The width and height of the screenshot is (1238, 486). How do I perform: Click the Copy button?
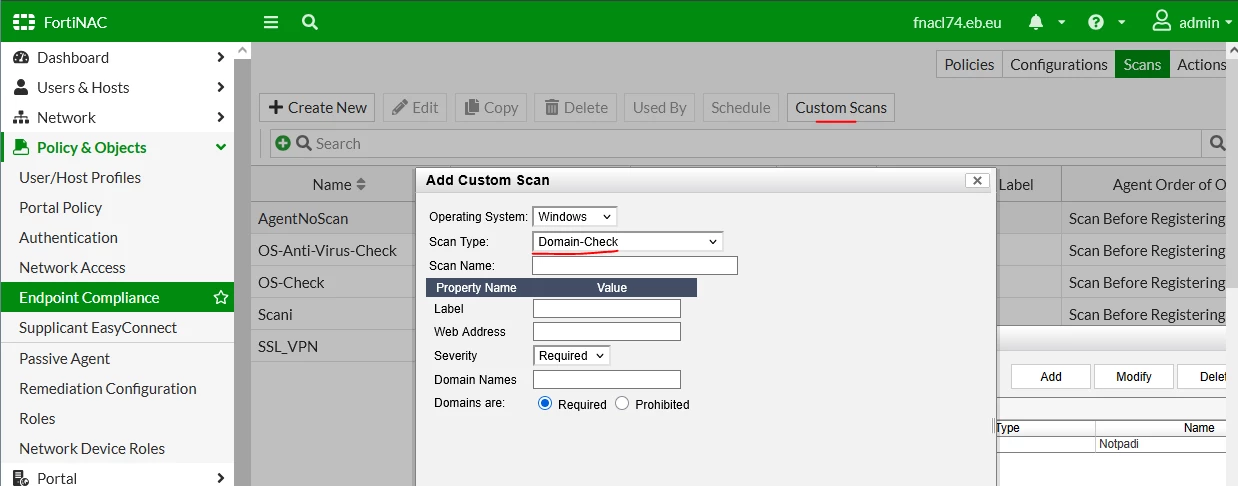pos(490,107)
